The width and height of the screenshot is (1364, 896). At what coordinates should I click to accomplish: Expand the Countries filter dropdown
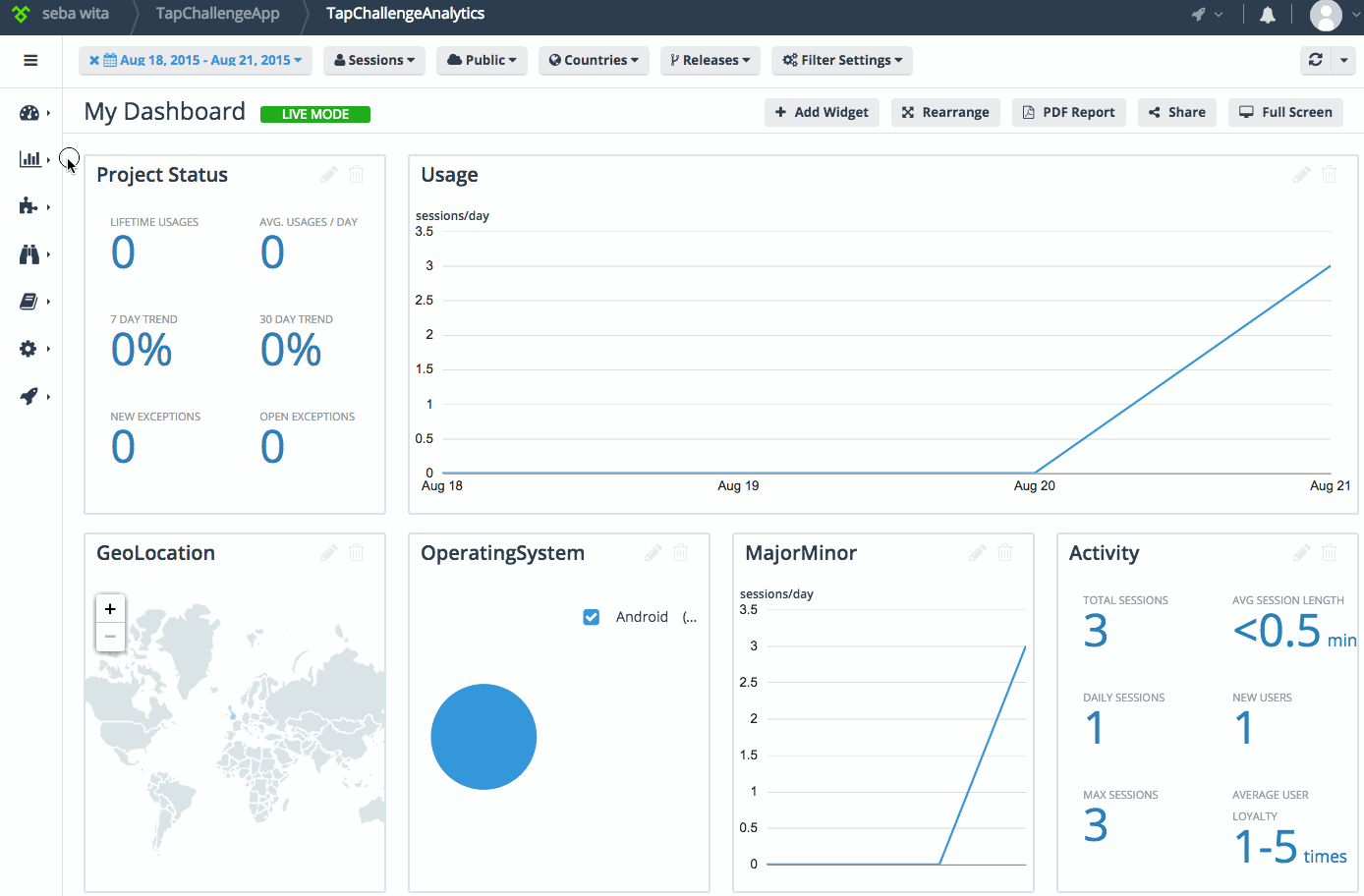tap(594, 60)
